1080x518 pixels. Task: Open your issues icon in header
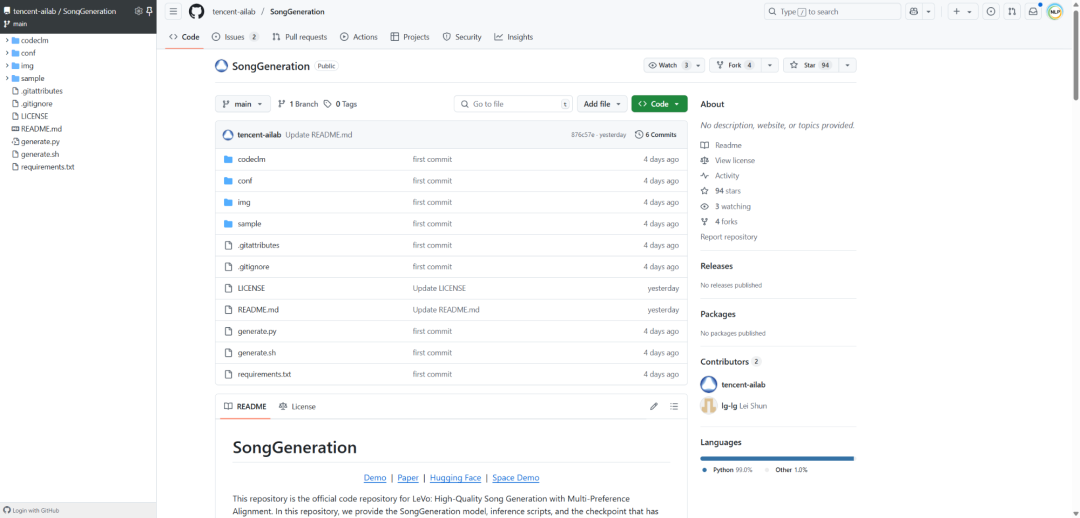click(x=991, y=12)
